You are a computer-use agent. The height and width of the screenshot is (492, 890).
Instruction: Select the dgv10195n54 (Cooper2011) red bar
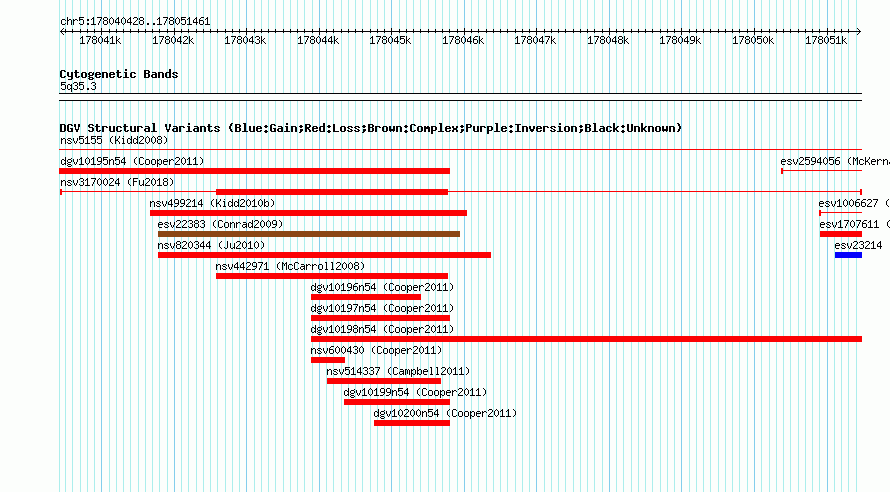click(x=254, y=171)
